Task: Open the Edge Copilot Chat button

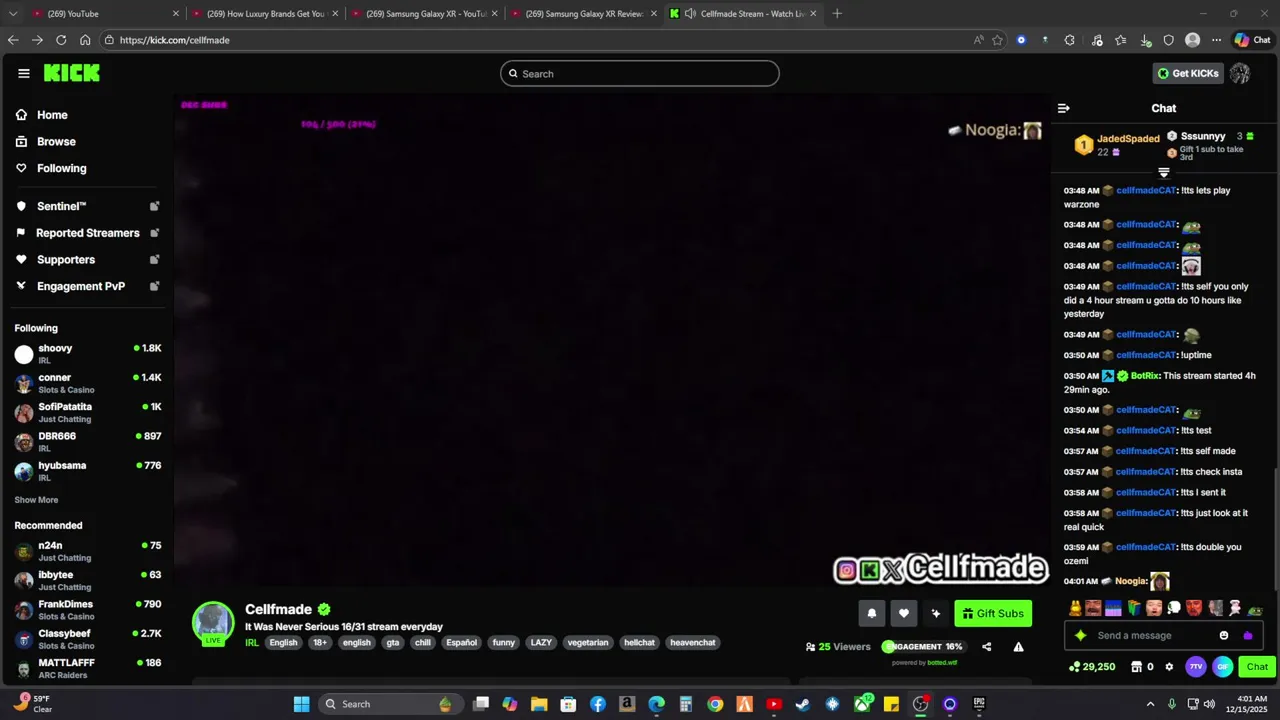Action: point(1254,40)
